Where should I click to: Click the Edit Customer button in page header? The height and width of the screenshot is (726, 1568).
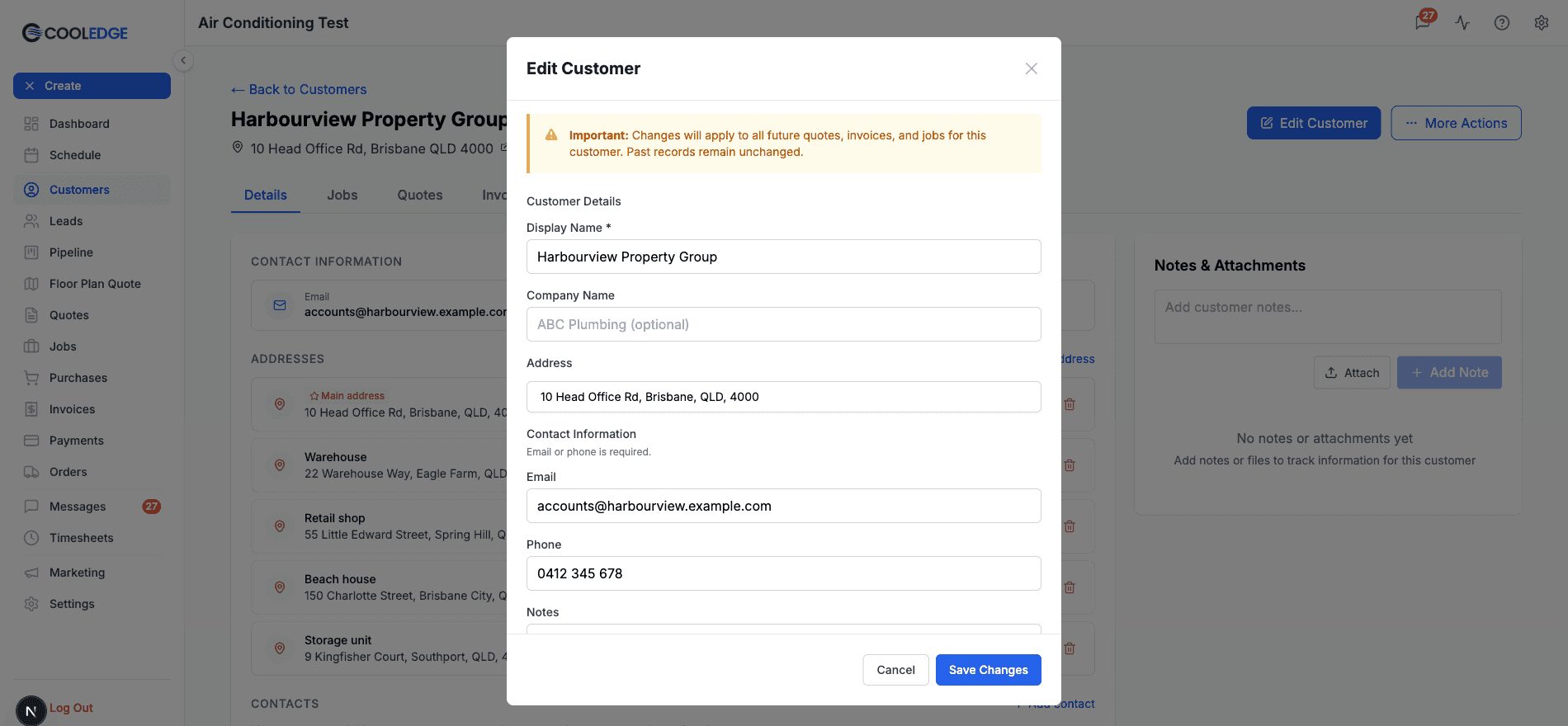click(1314, 123)
